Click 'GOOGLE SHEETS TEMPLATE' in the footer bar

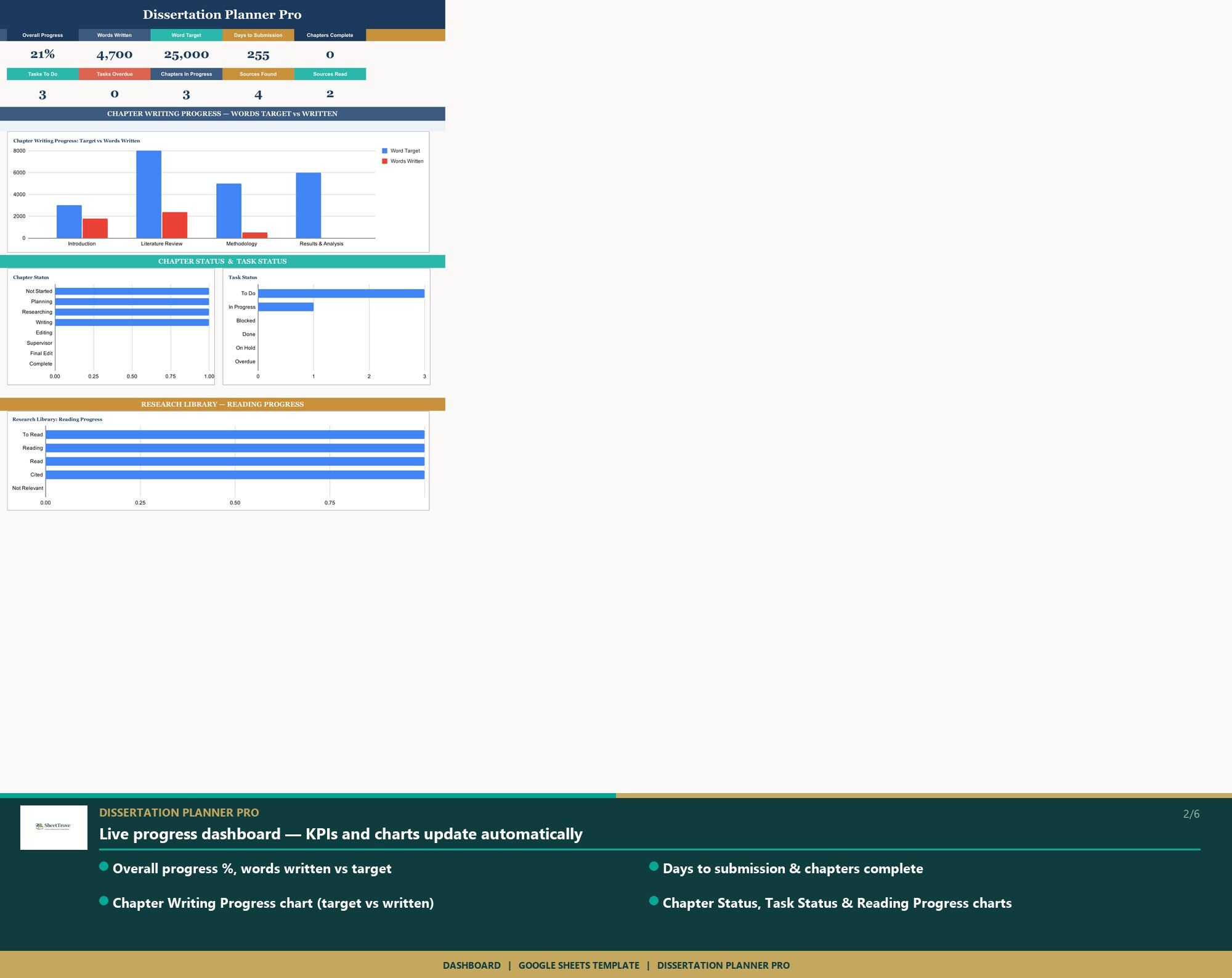pyautogui.click(x=579, y=966)
